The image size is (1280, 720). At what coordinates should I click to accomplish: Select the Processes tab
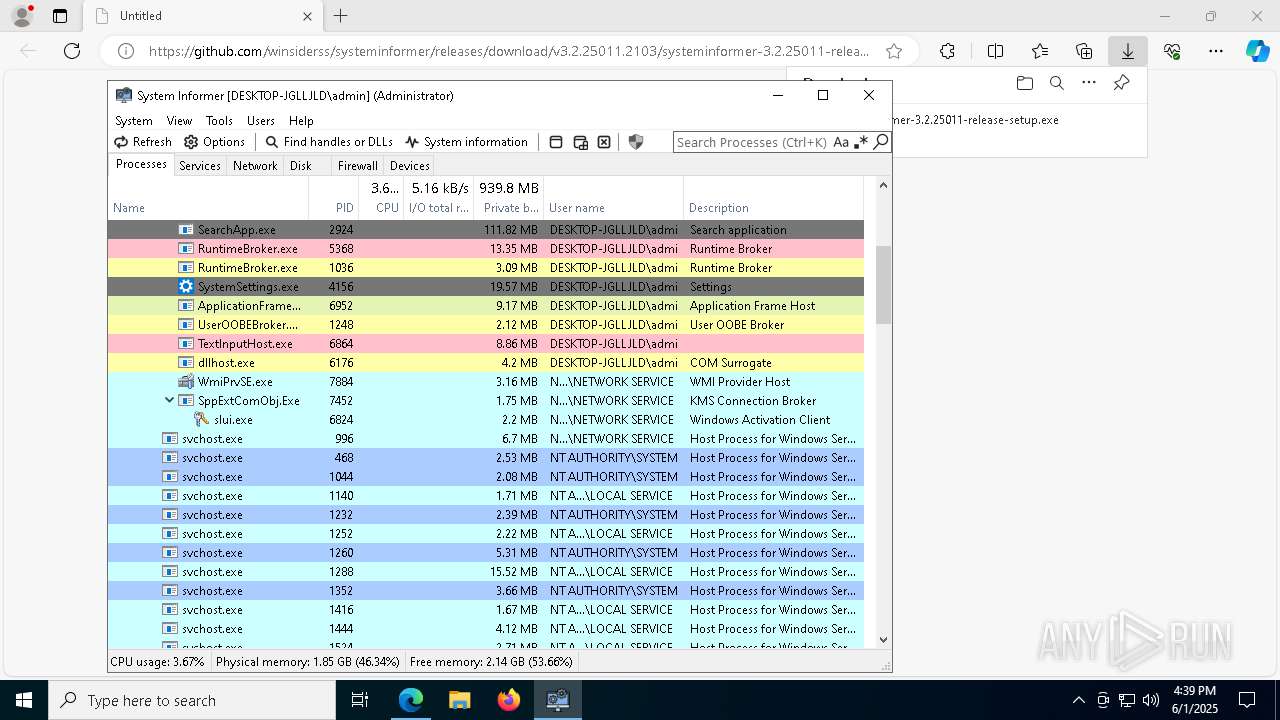tap(141, 164)
